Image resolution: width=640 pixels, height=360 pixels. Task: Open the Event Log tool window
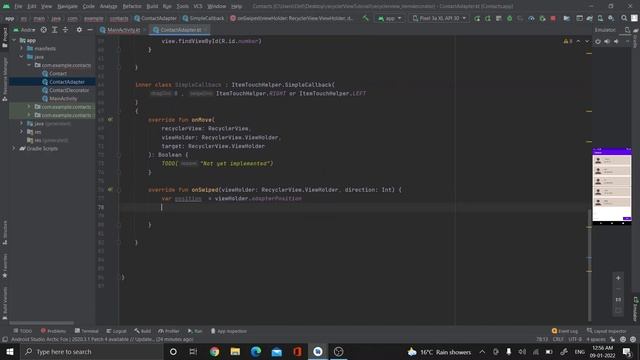point(565,331)
